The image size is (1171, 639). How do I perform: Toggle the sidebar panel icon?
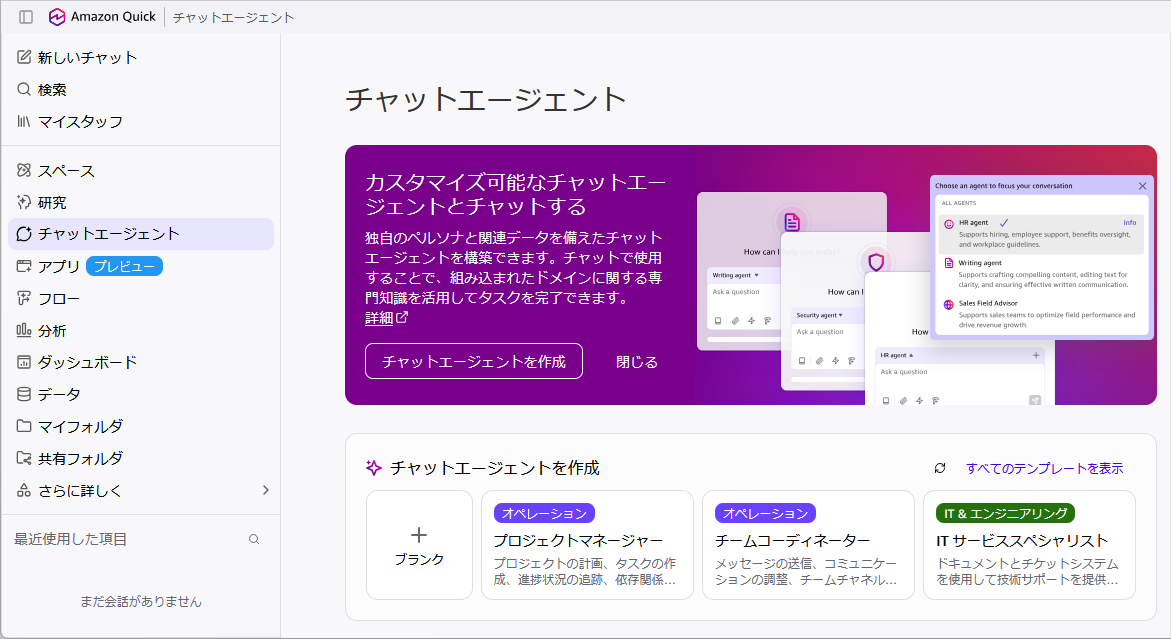click(26, 16)
